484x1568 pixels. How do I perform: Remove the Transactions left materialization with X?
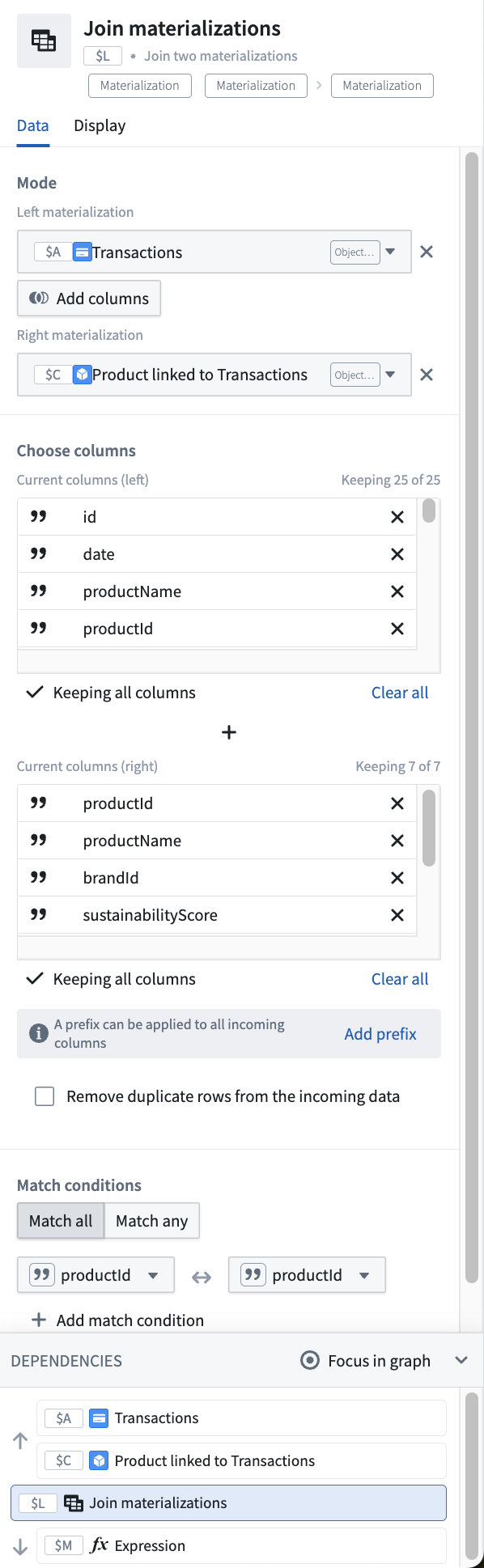pos(427,252)
